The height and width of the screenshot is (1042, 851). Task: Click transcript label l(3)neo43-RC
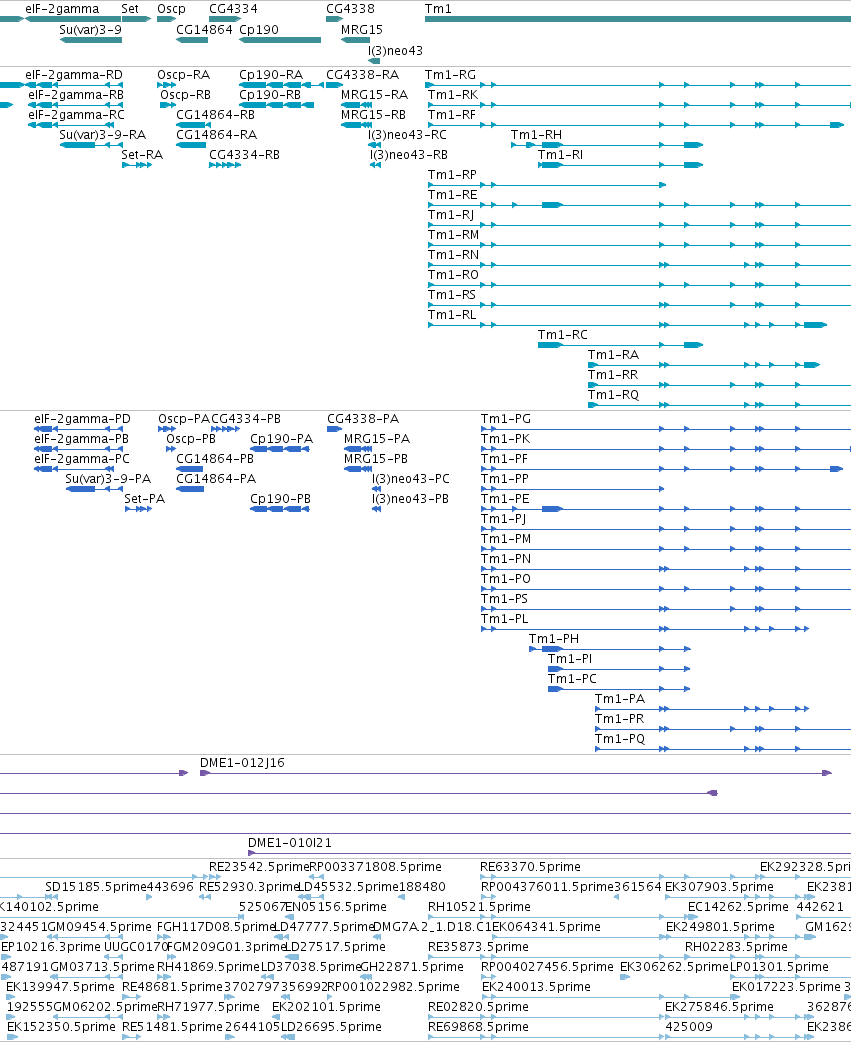[x=407, y=134]
